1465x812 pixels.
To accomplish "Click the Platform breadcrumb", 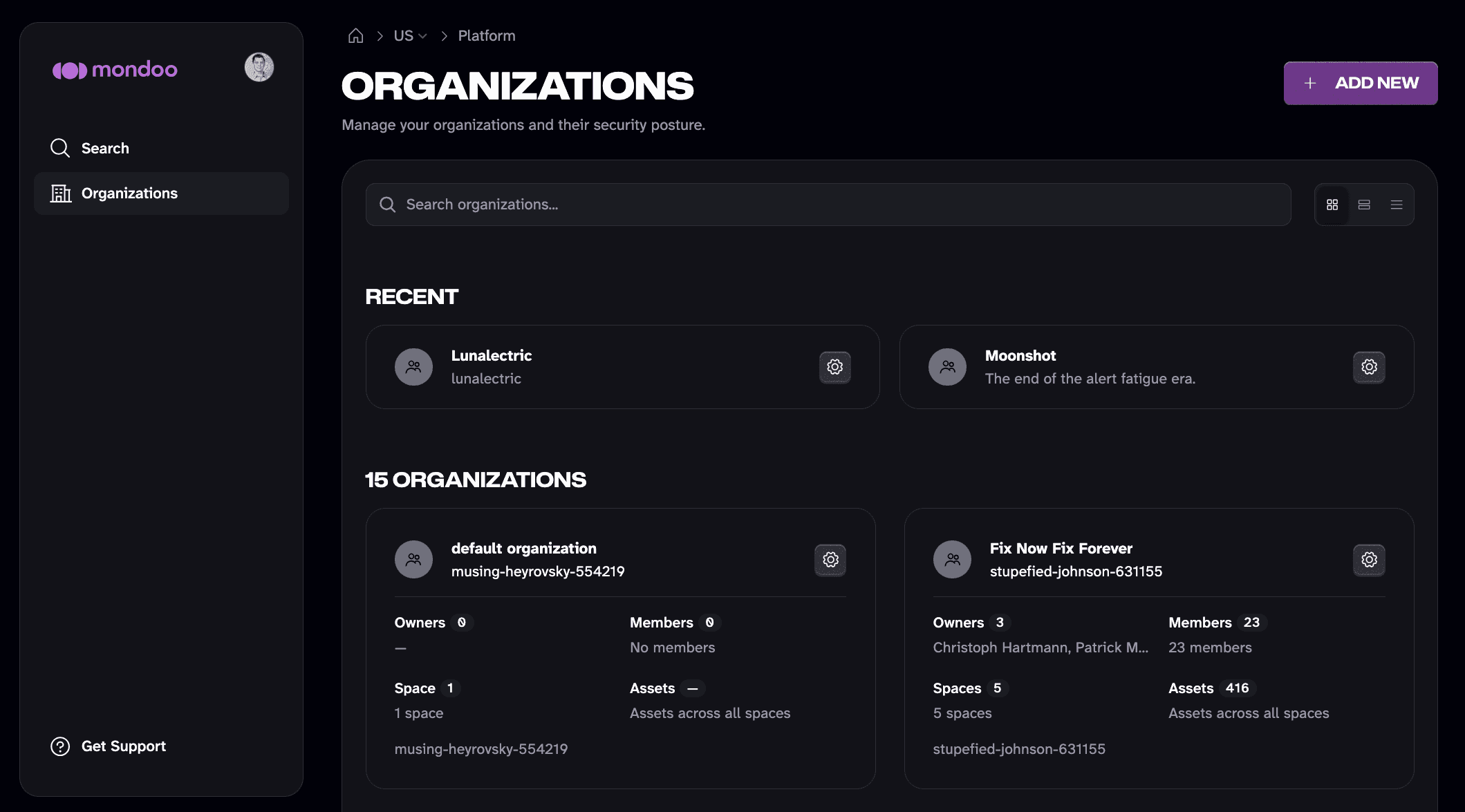I will [x=487, y=35].
